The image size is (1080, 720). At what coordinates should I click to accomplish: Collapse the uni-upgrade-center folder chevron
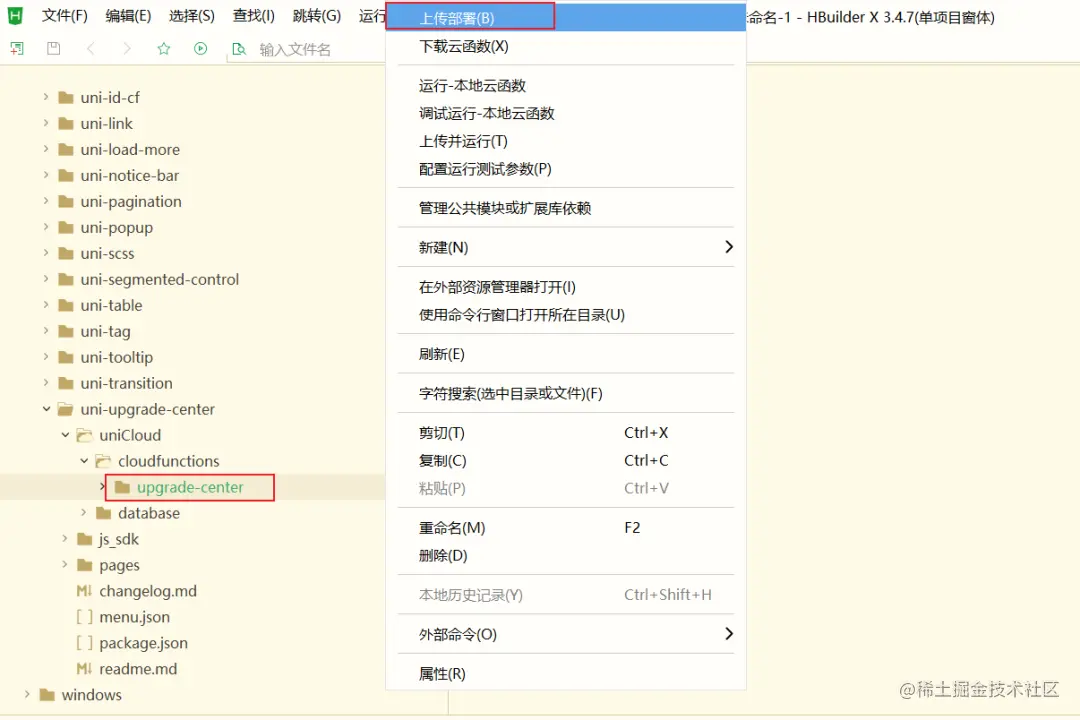coord(46,409)
